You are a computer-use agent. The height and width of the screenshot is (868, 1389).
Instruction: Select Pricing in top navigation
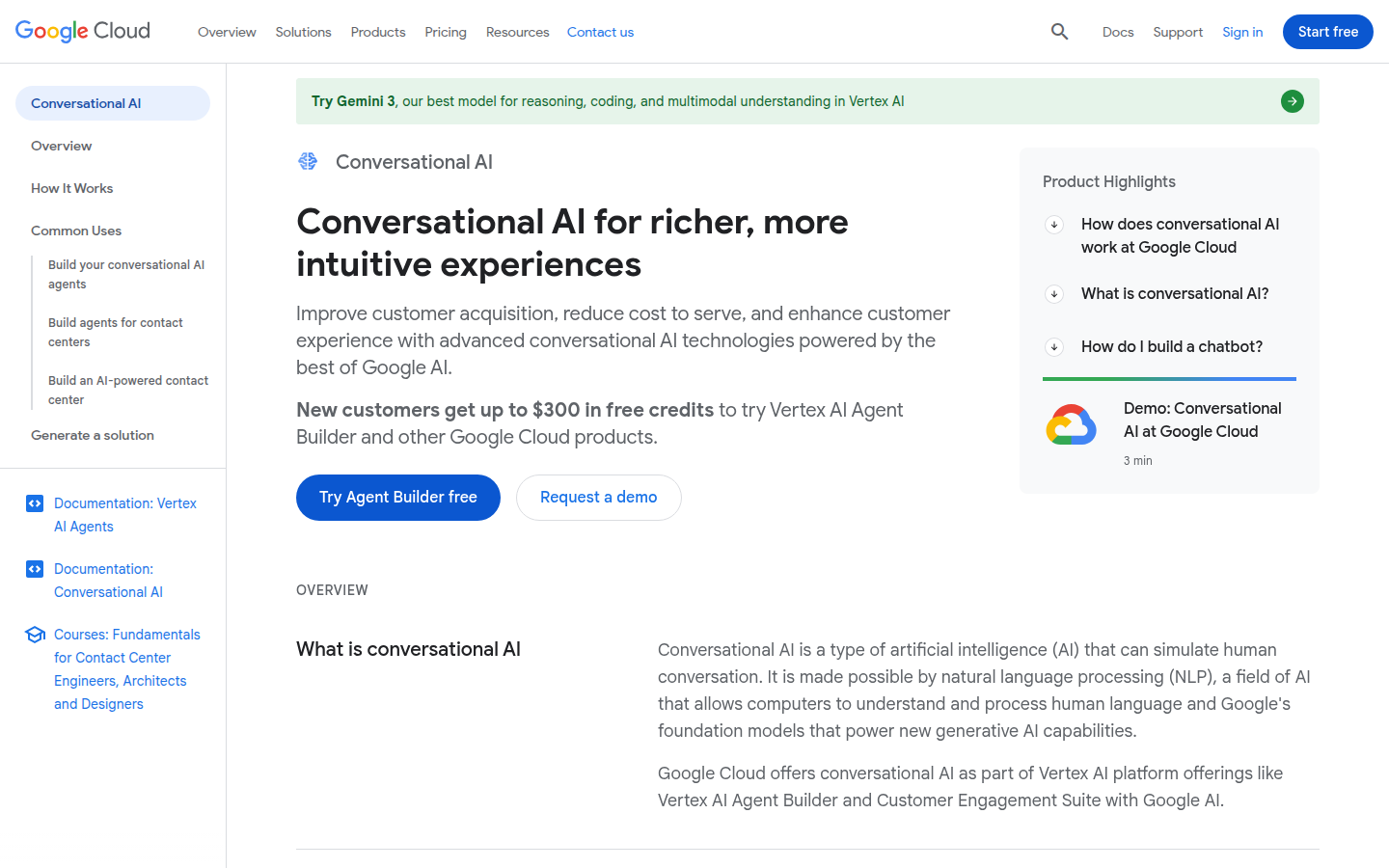click(446, 32)
